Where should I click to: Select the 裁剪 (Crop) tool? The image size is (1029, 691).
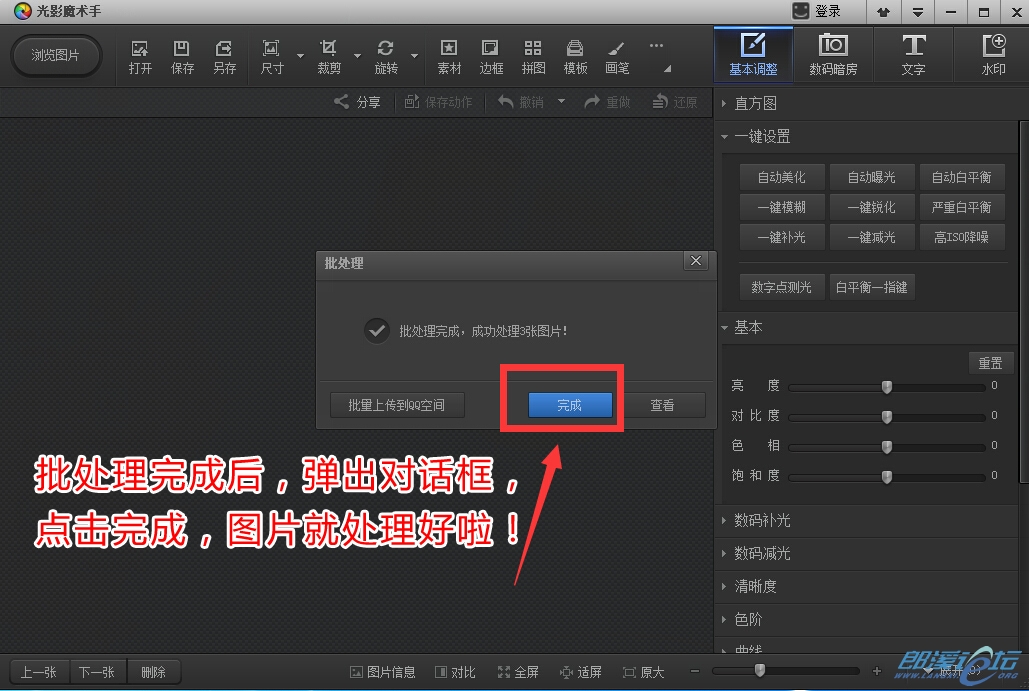coord(328,56)
